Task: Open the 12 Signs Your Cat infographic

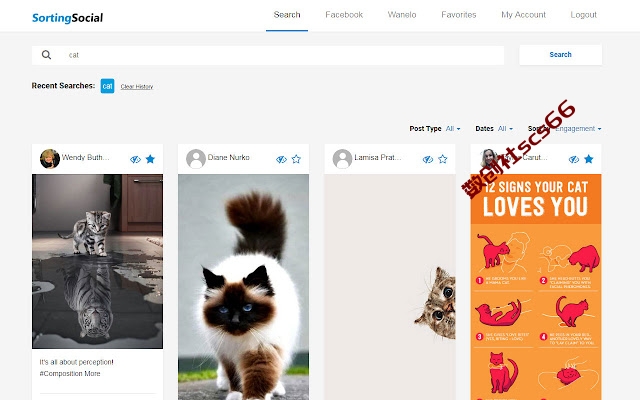Action: (x=536, y=287)
